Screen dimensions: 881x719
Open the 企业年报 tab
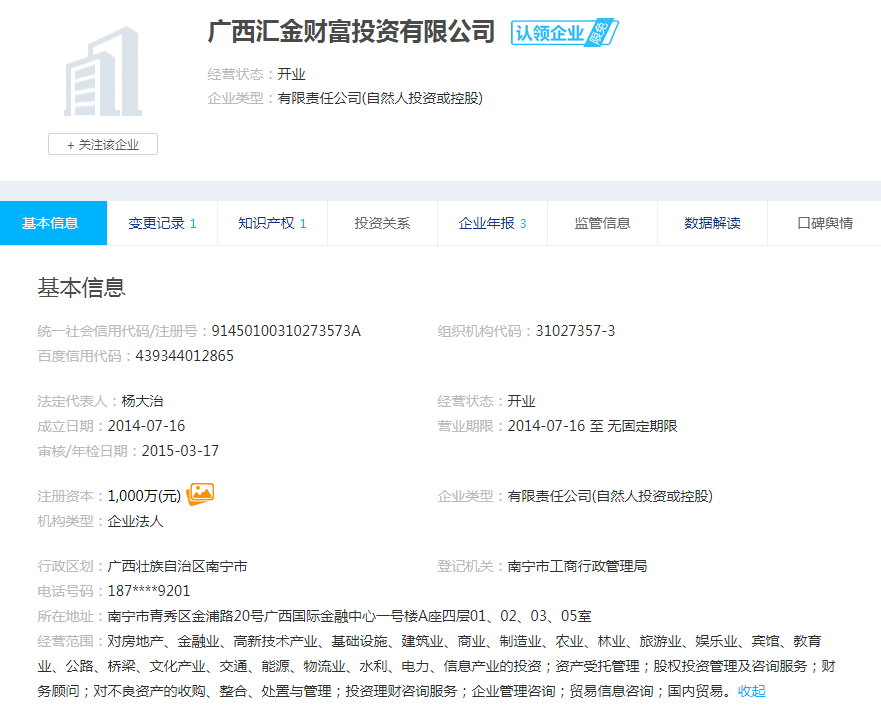point(492,223)
